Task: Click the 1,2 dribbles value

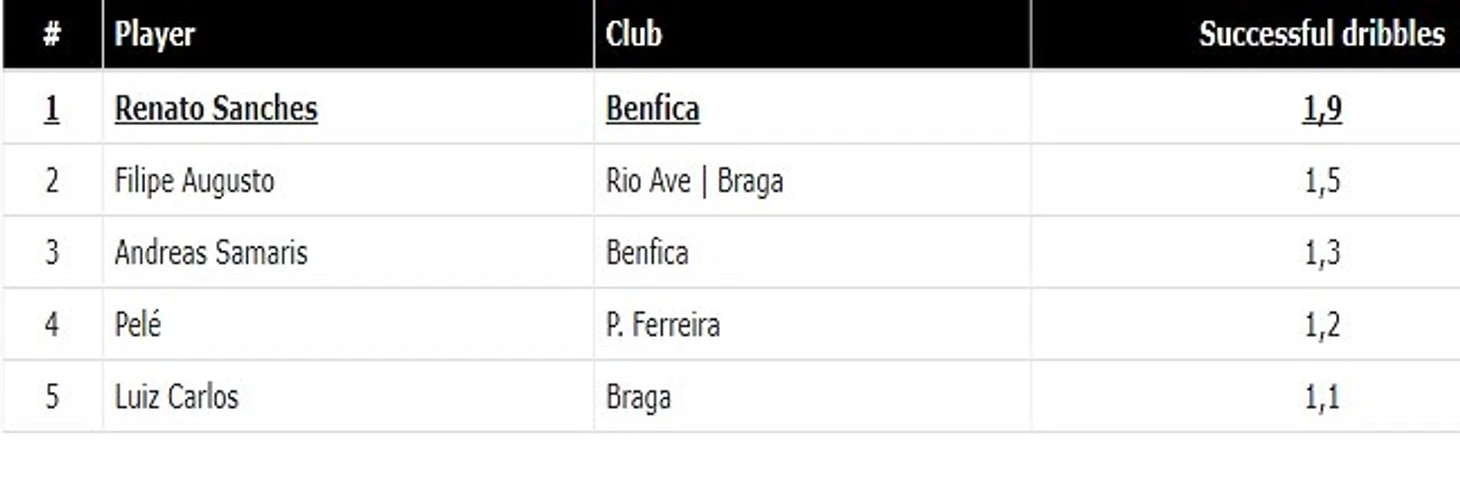Action: (x=1321, y=325)
